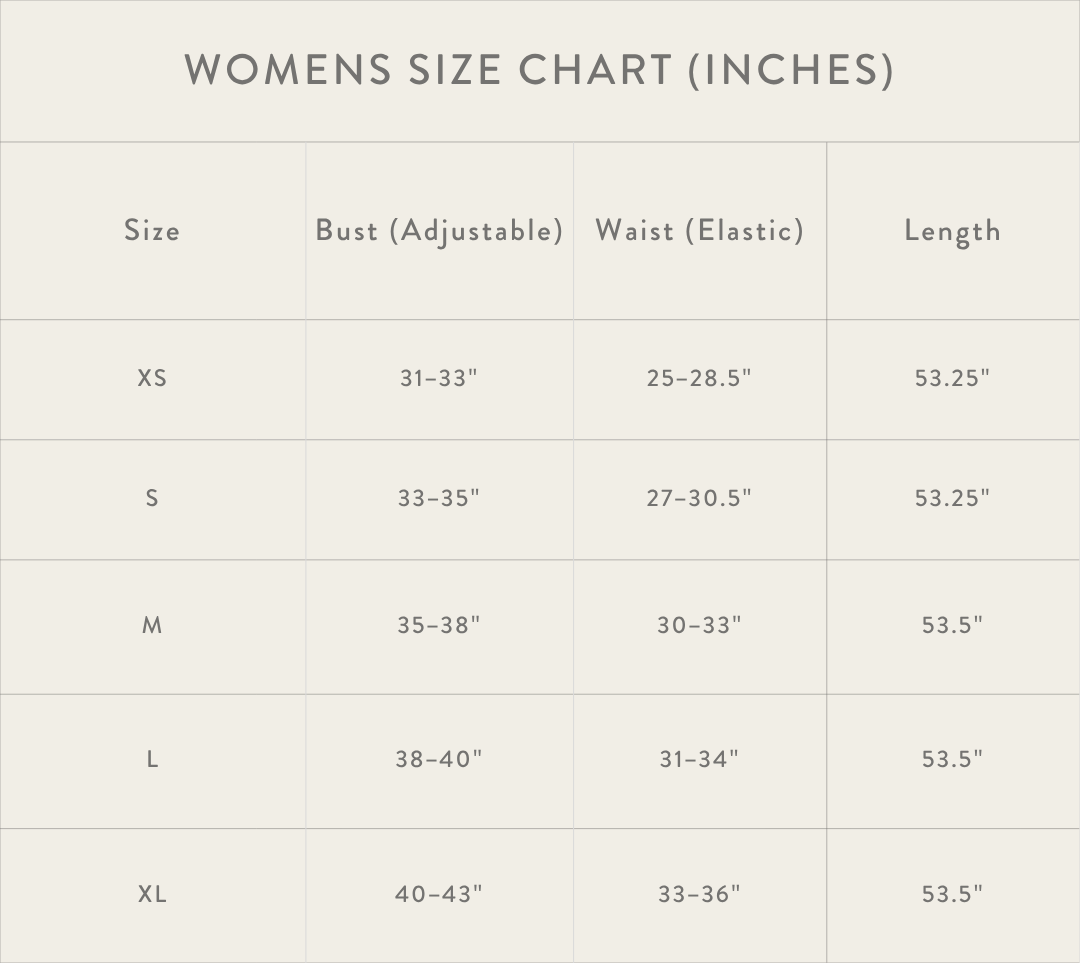
Task: Select the 38–40" bust cell
Action: point(439,759)
